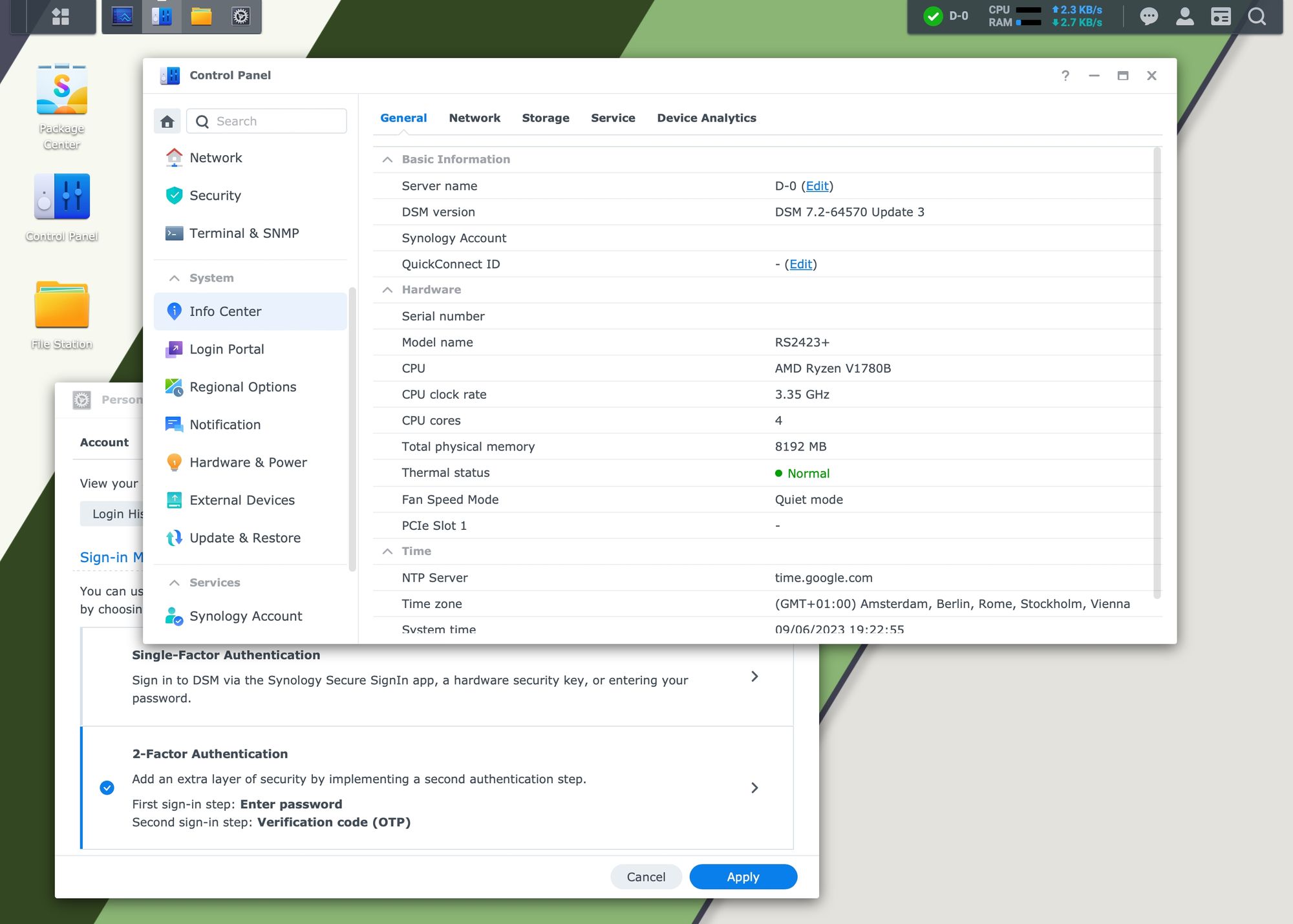The width and height of the screenshot is (1293, 924).
Task: Expand 2-Factor Authentication chevron arrow
Action: [x=754, y=788]
